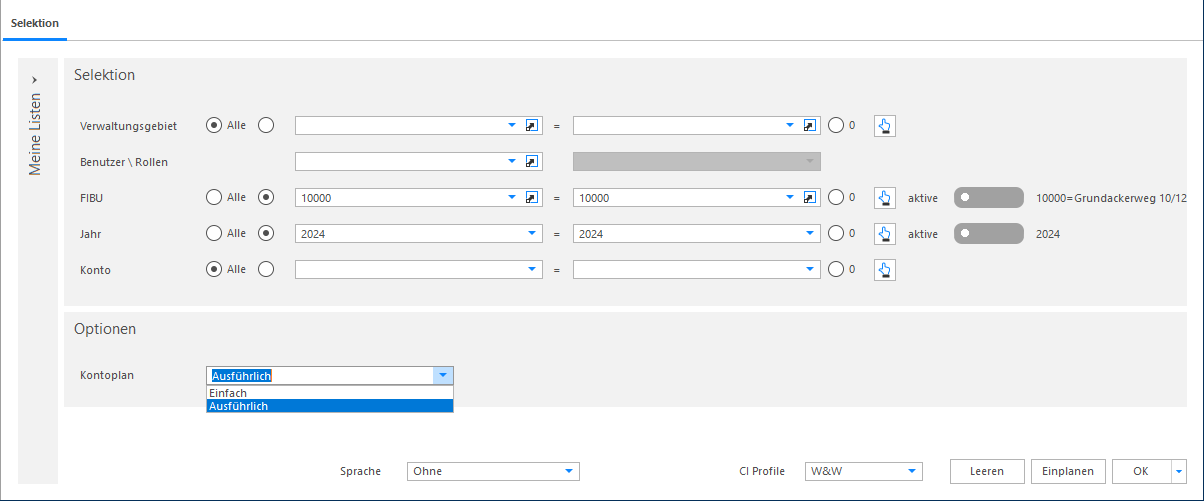
Task: Select Alle radio for Konto
Action: [213, 270]
